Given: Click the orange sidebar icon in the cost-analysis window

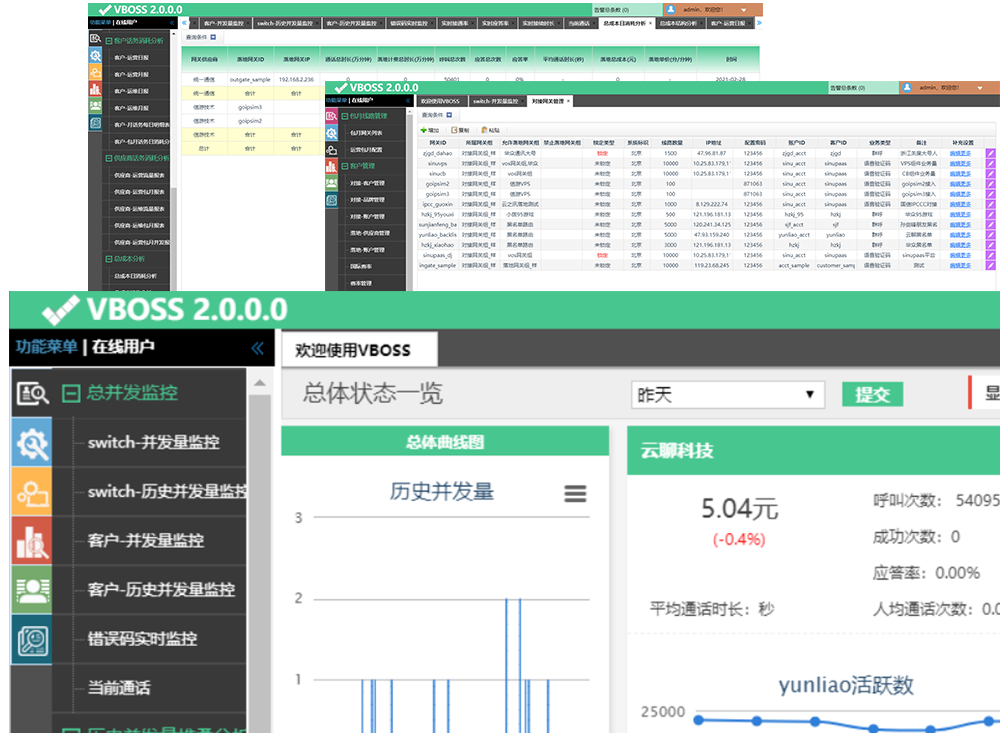Looking at the screenshot, I should point(95,72).
